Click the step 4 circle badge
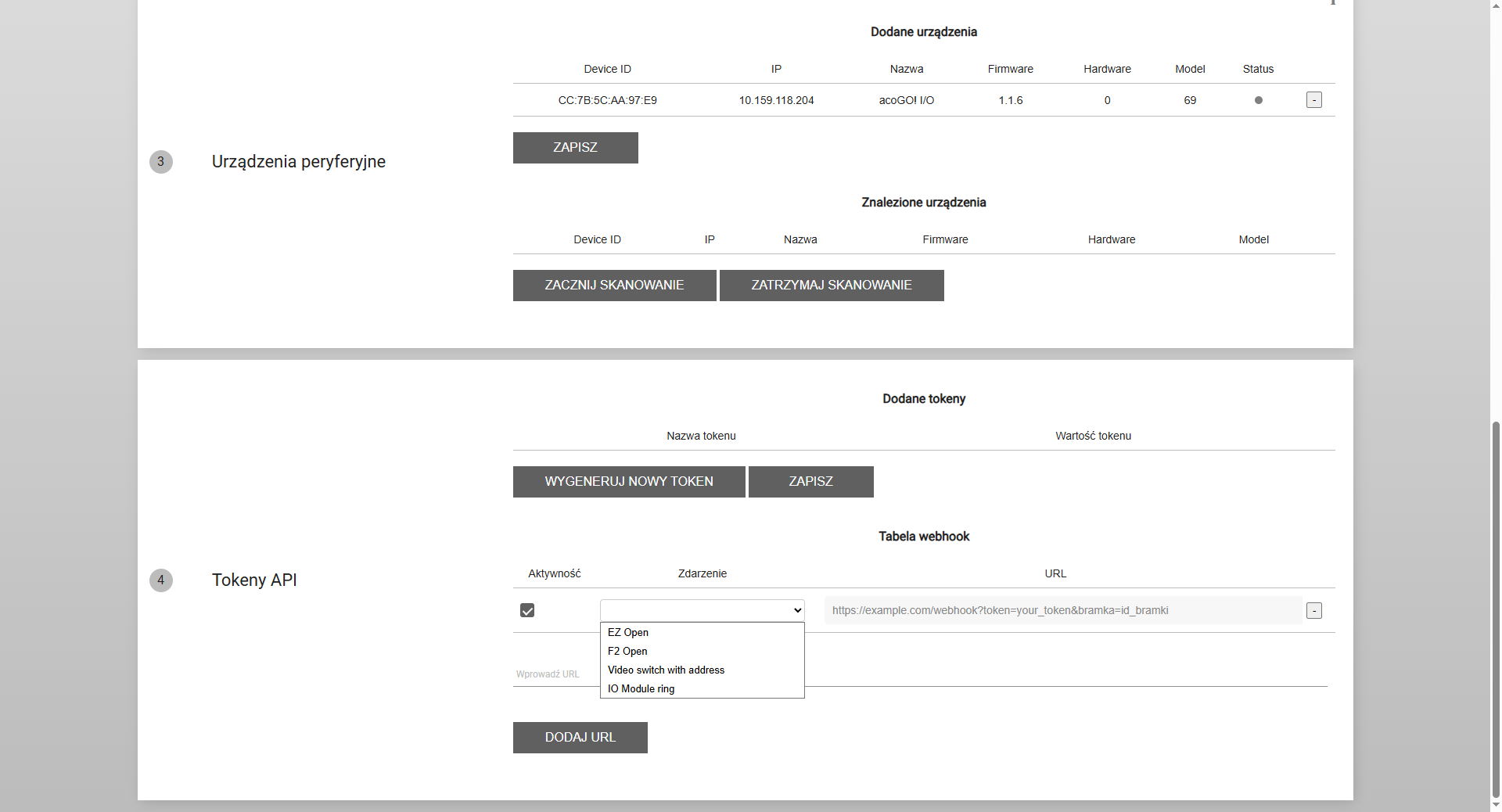Image resolution: width=1502 pixels, height=812 pixels. click(x=161, y=580)
